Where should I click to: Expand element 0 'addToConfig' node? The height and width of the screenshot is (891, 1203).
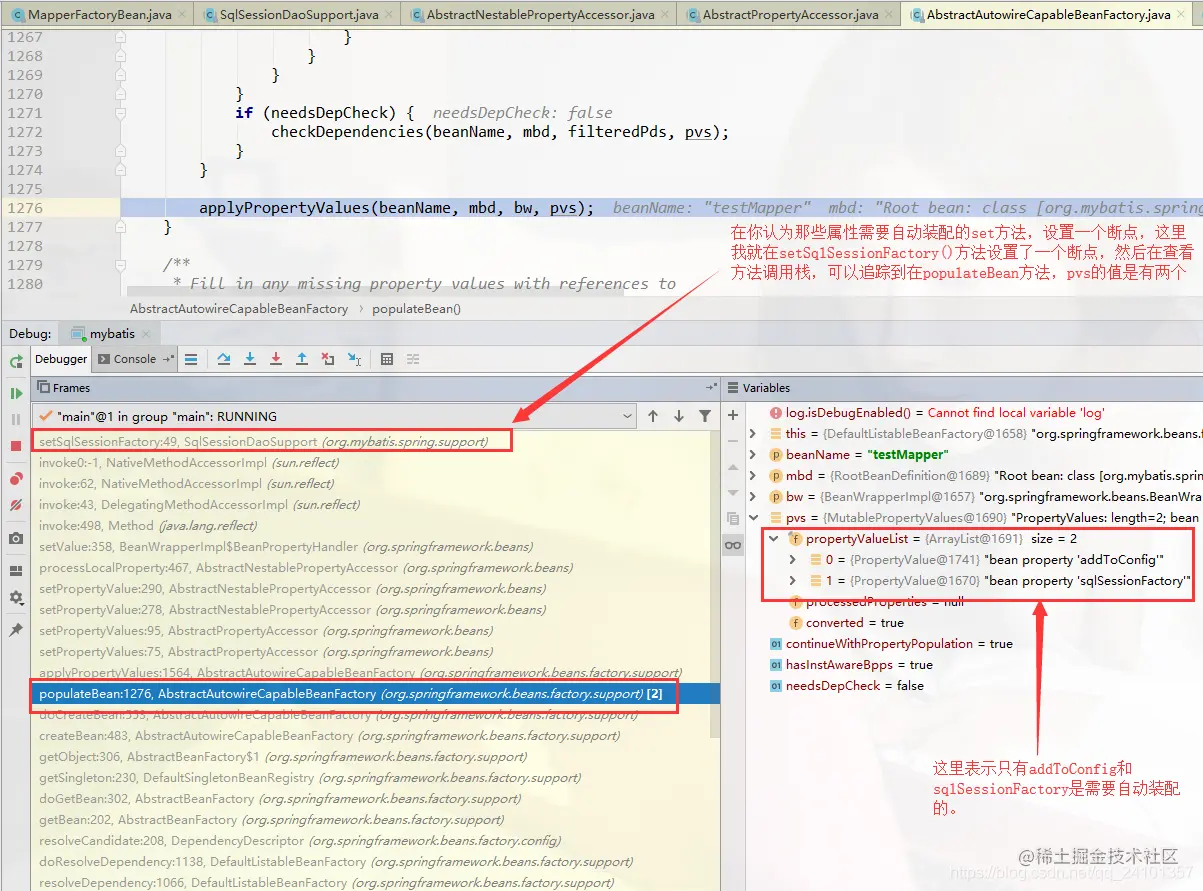pos(793,559)
